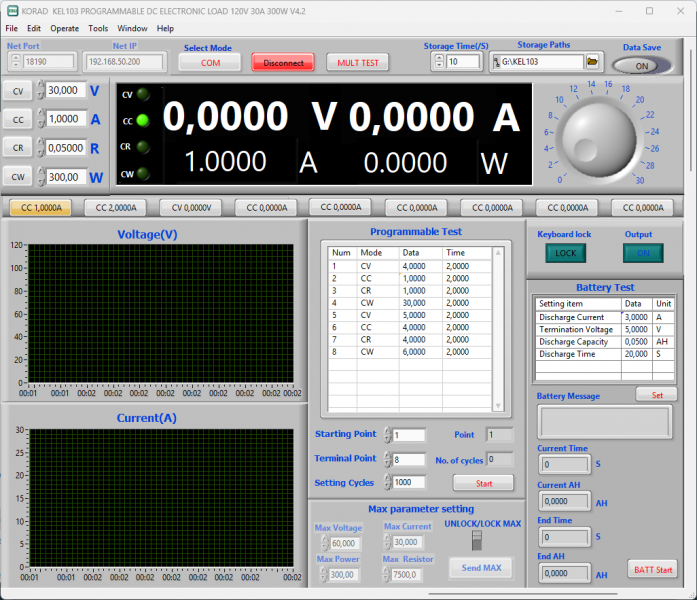Adjust the Terminal Point stepper
Screen dimensions: 697x600
click(388, 459)
